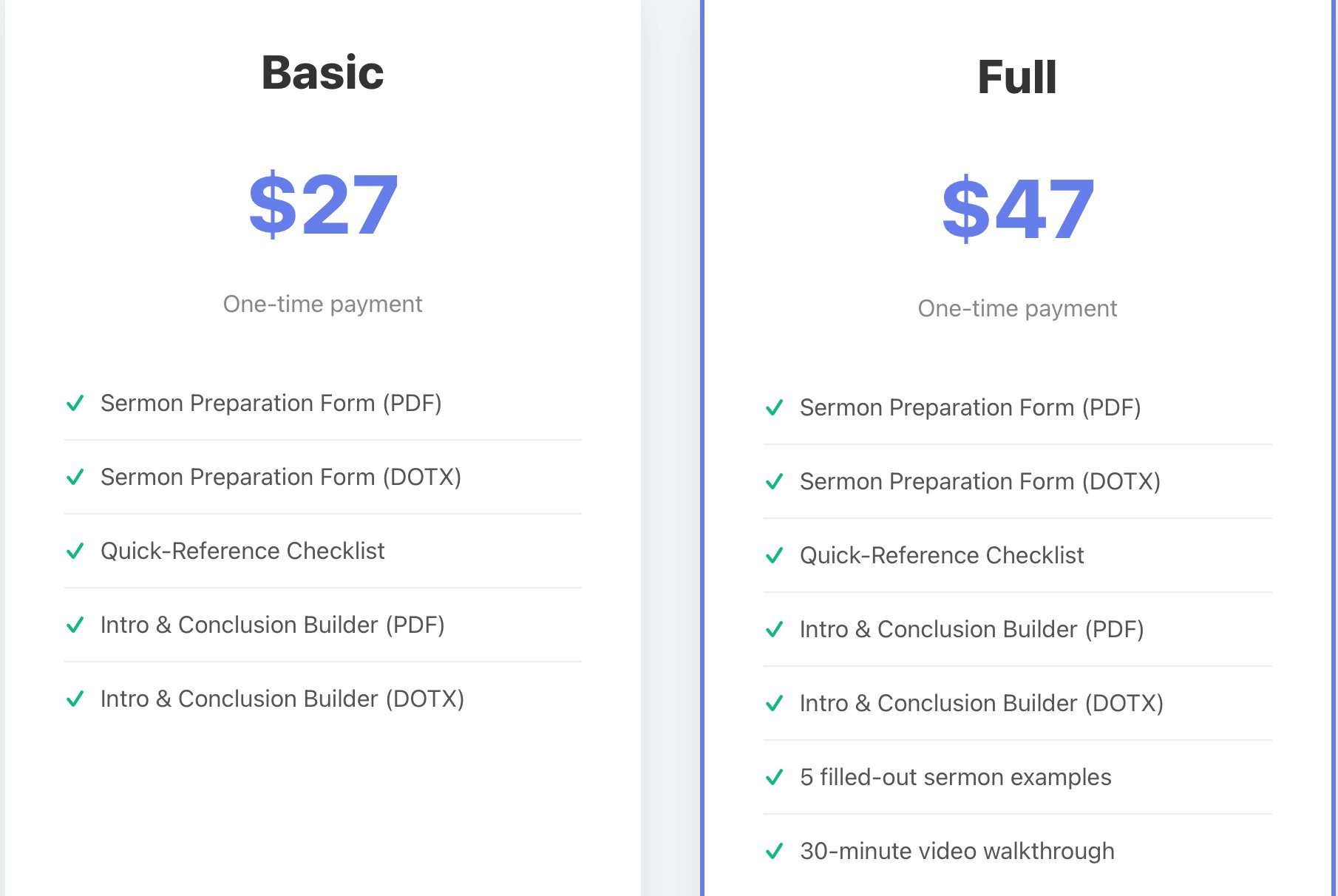Click Basic plan's Intro & Conclusion Builder (PDF) checkmark
The height and width of the screenshot is (896, 1338).
pos(75,625)
